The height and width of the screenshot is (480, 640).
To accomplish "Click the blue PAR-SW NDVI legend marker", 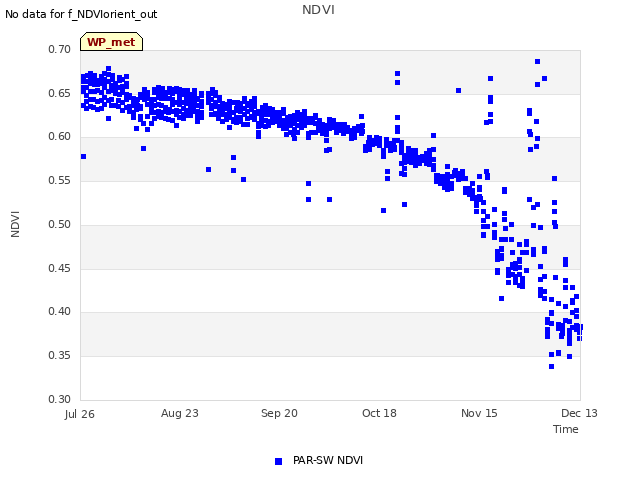I will pyautogui.click(x=278, y=461).
